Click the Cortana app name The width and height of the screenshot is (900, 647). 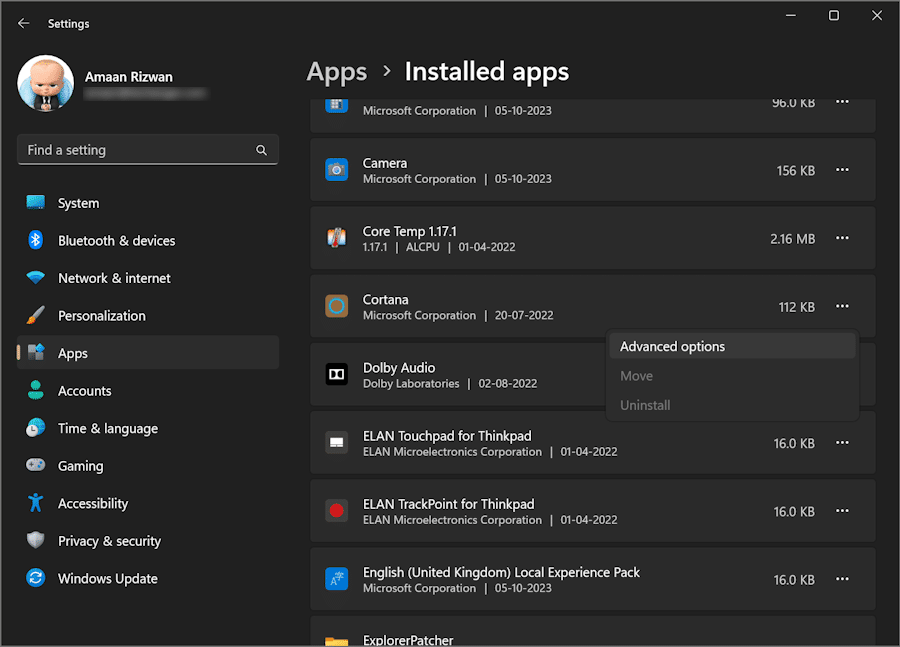386,300
